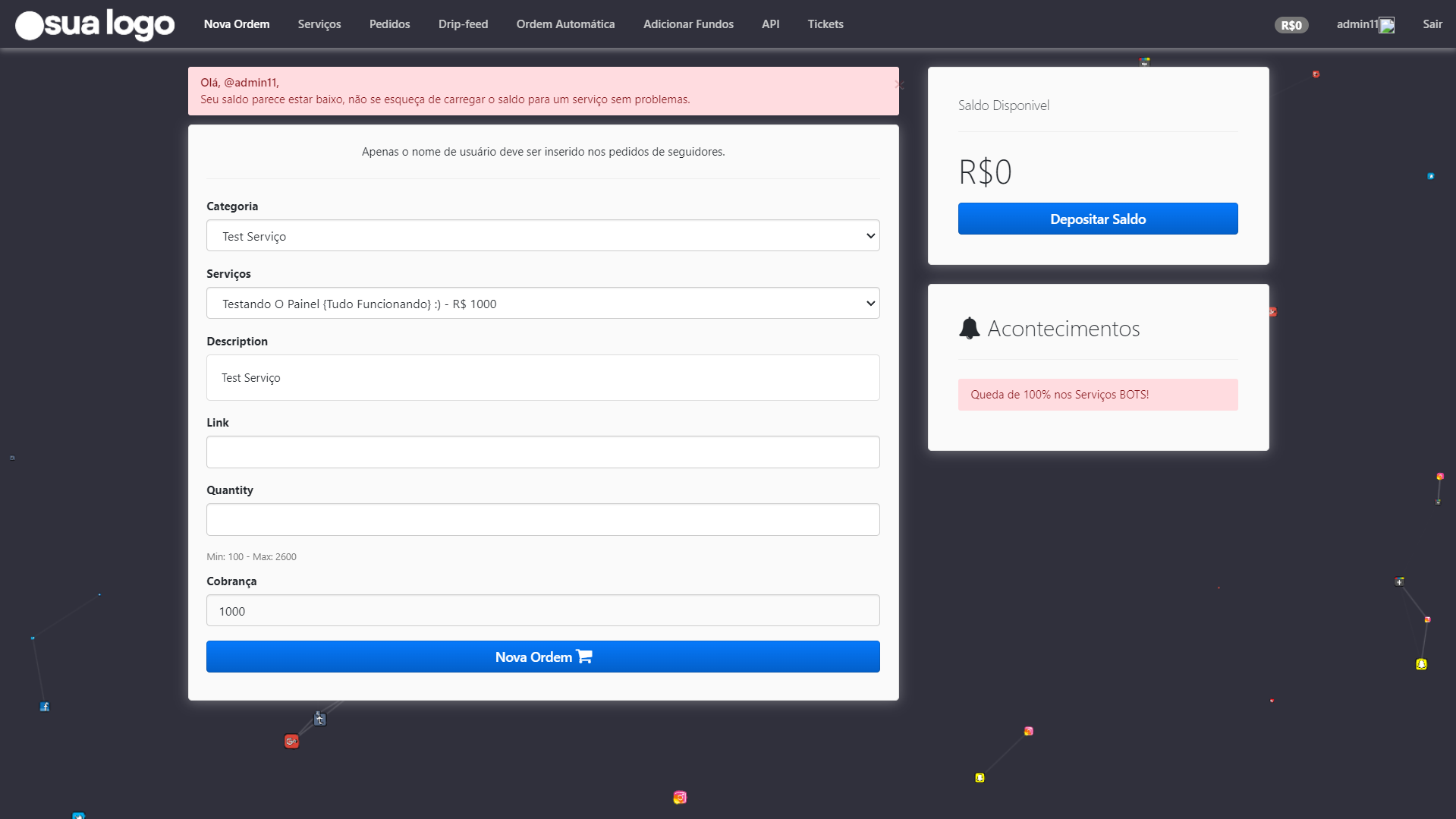Click the sua logo brand icon
Screen dimensions: 1456x819
[x=95, y=24]
